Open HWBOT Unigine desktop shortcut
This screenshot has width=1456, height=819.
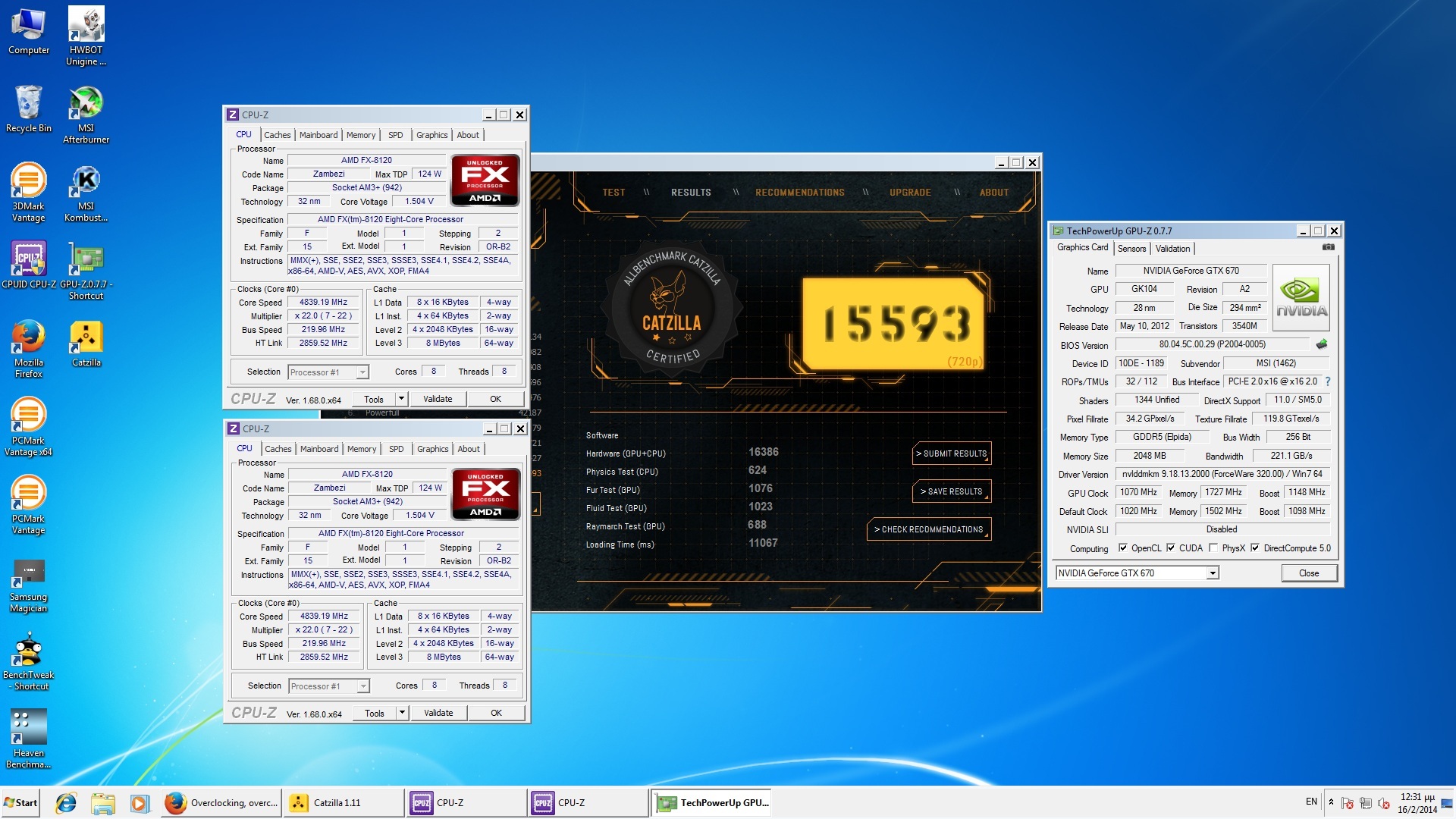(86, 36)
